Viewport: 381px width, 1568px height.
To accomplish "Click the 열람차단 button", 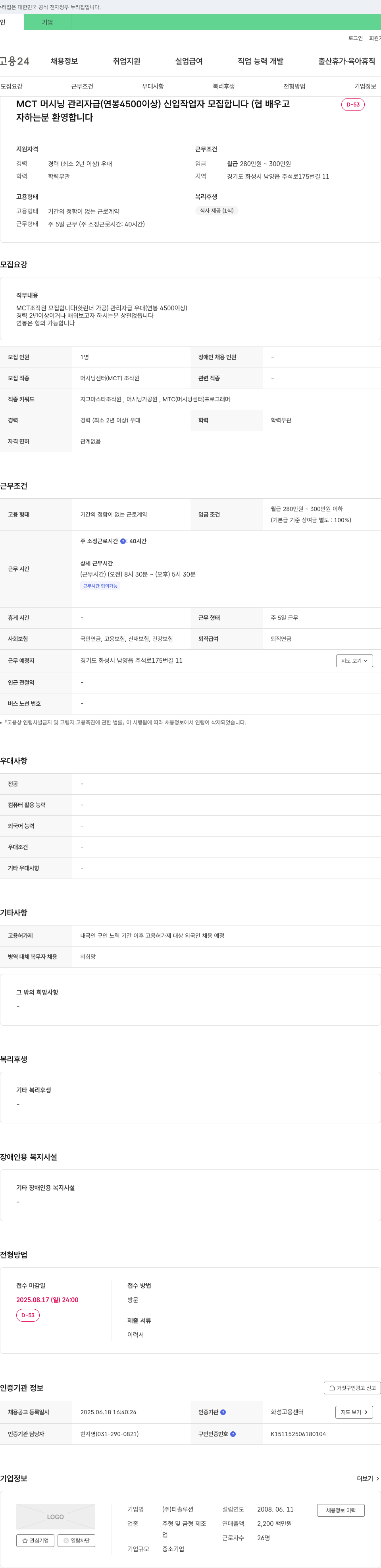I will 77,1541.
